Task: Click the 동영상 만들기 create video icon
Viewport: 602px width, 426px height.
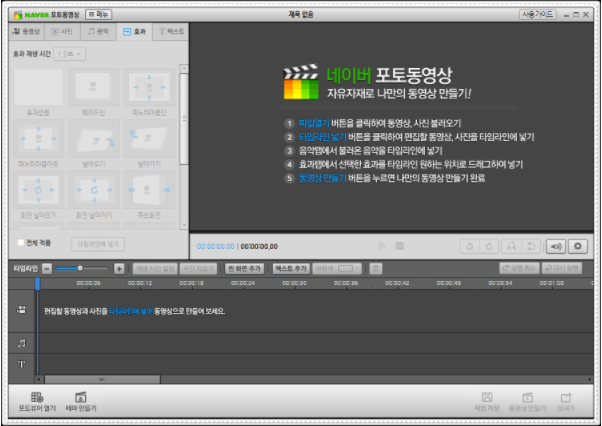Action: (x=528, y=402)
